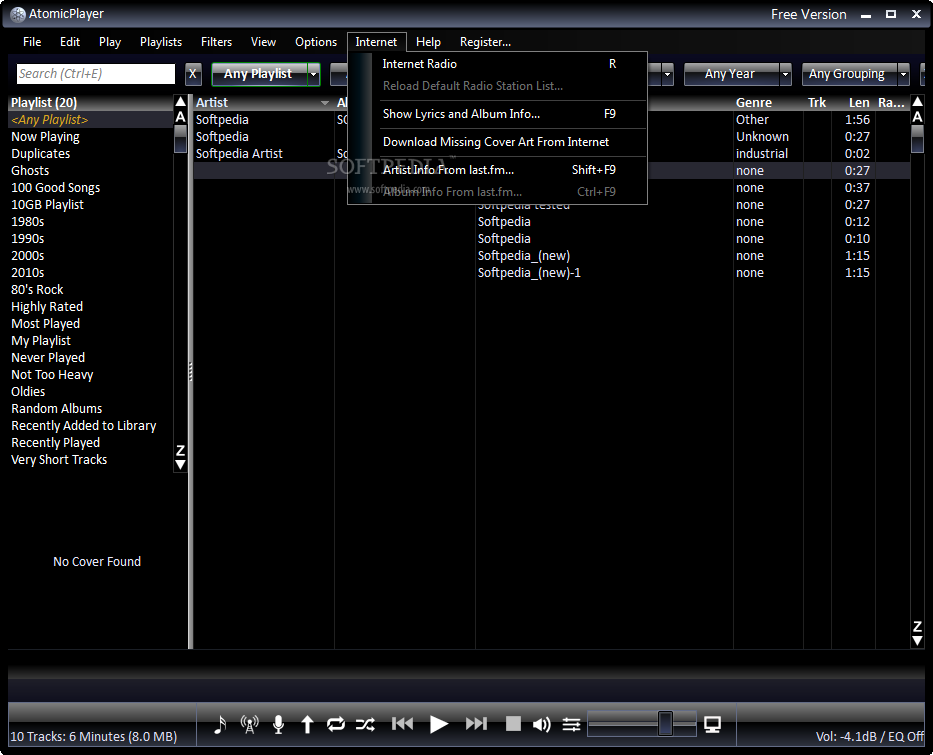Open the Options menu
Image resolution: width=933 pixels, height=755 pixels.
click(x=316, y=42)
